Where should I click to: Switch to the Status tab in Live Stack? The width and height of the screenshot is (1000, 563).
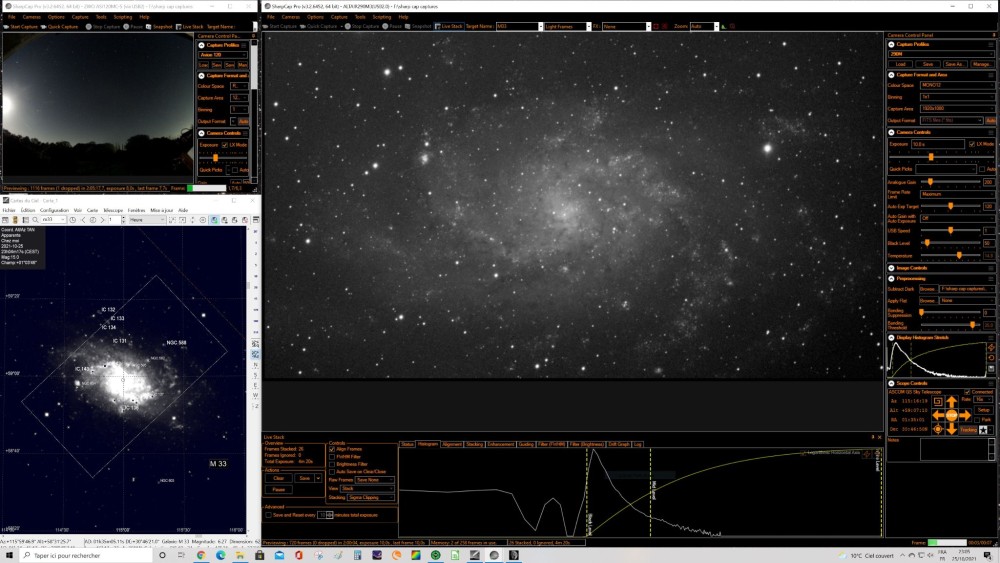[407, 444]
